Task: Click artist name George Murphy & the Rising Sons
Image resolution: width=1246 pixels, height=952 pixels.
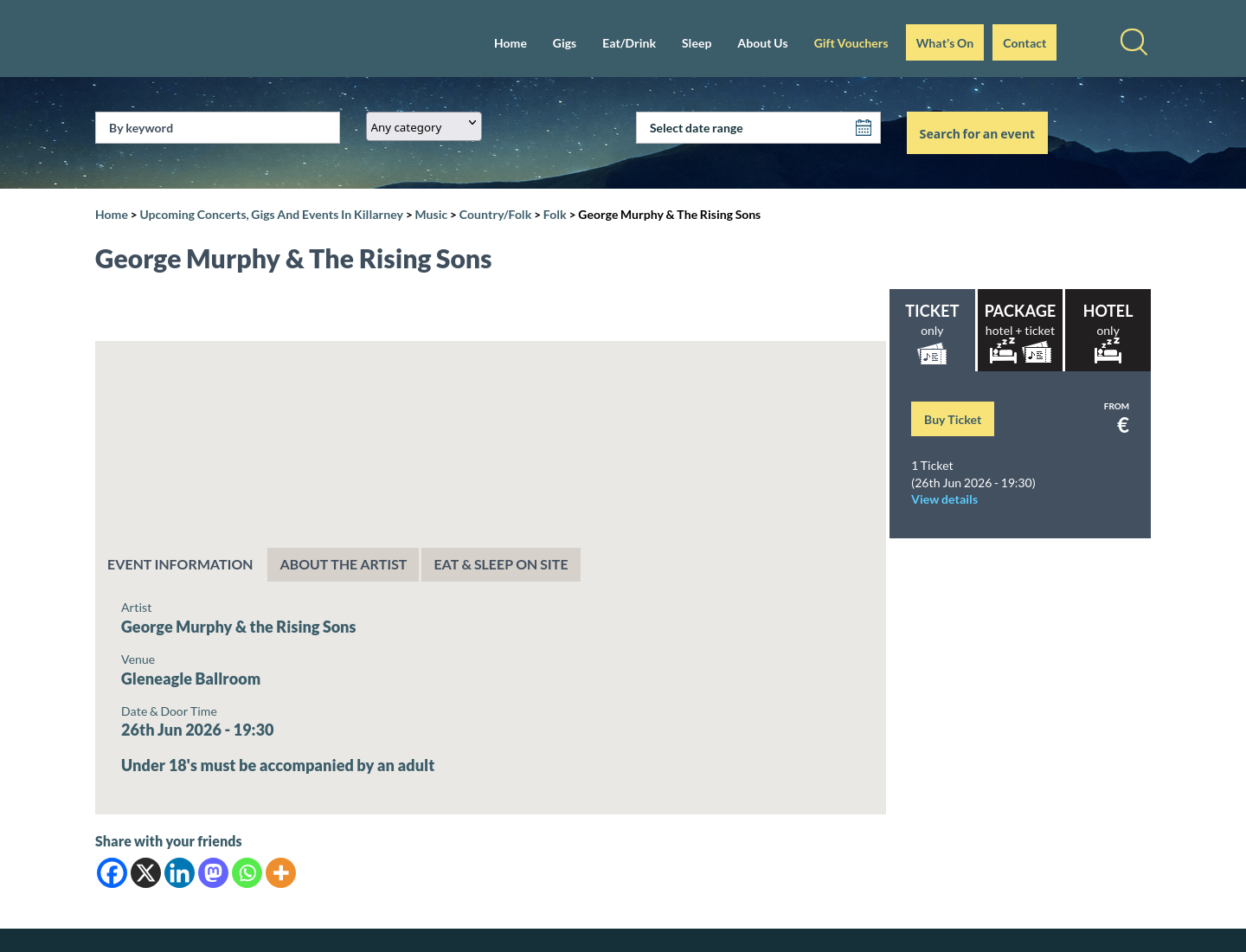Action: 238,627
